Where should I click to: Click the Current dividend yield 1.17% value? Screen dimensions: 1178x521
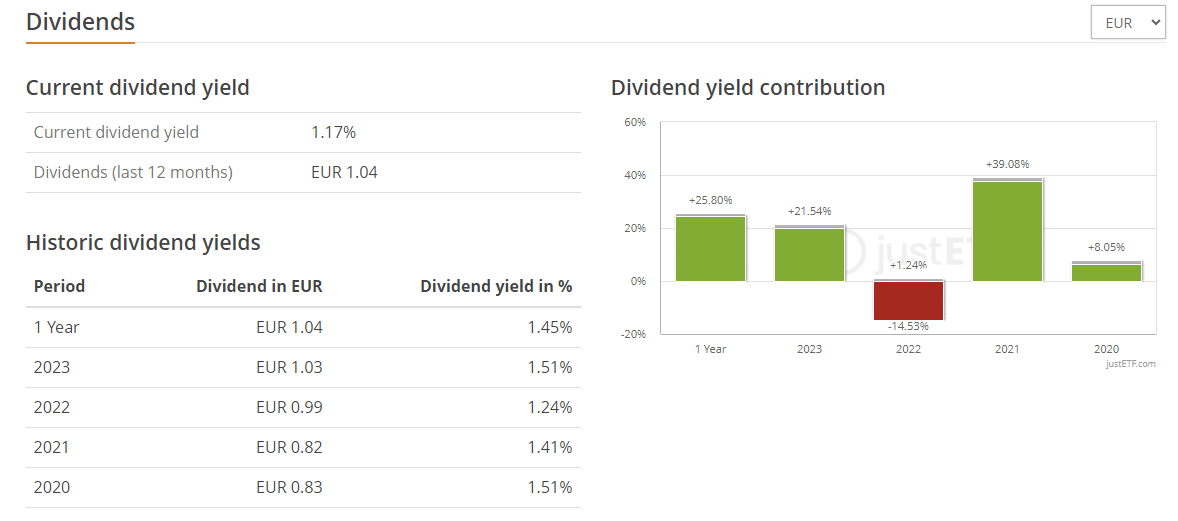[334, 132]
